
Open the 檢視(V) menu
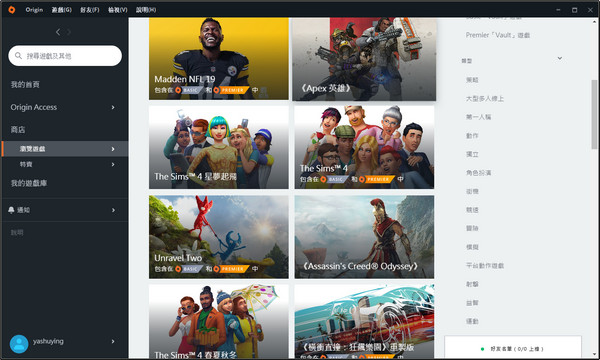117,10
